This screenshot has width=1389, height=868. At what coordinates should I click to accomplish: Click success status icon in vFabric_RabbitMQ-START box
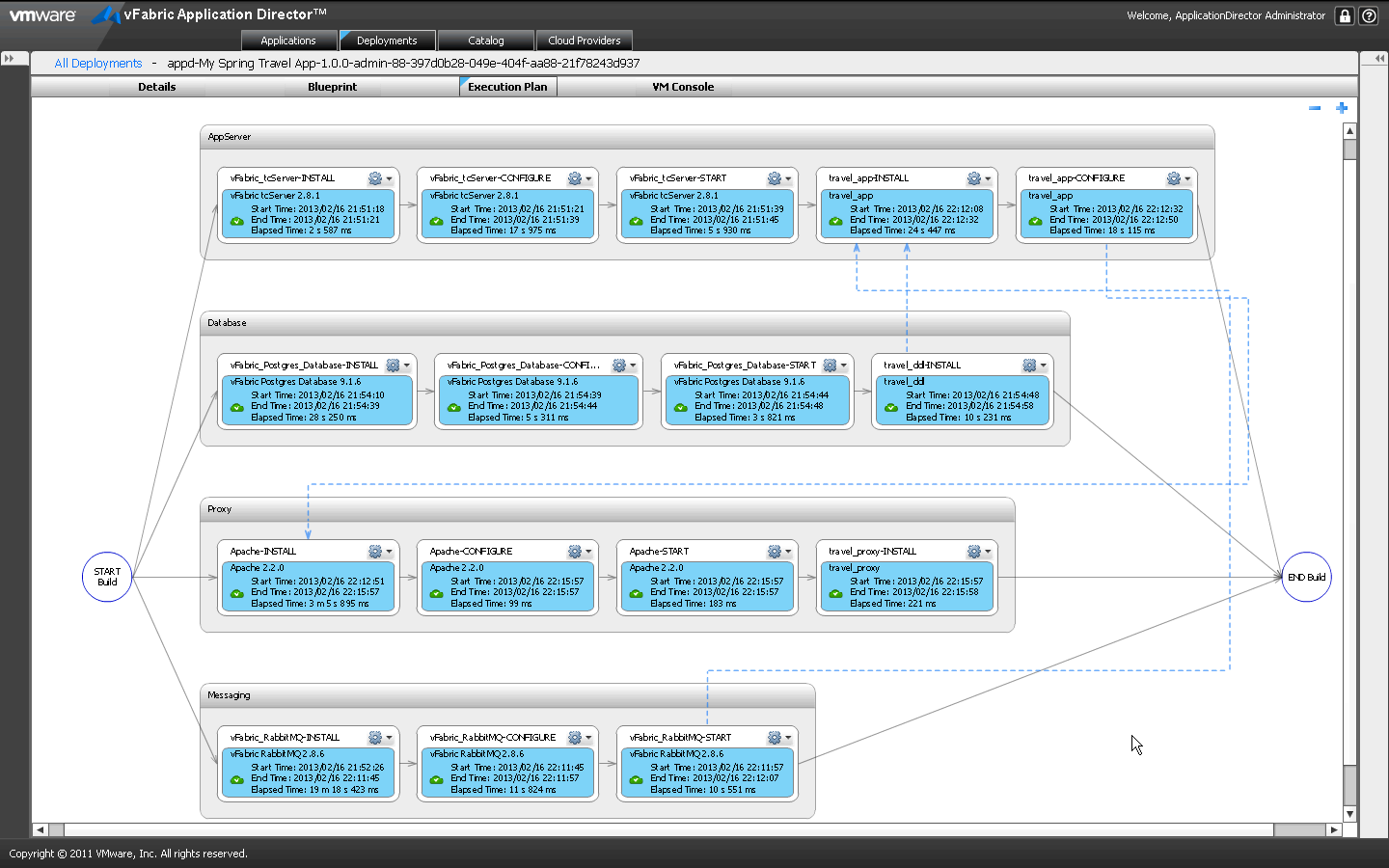click(636, 780)
